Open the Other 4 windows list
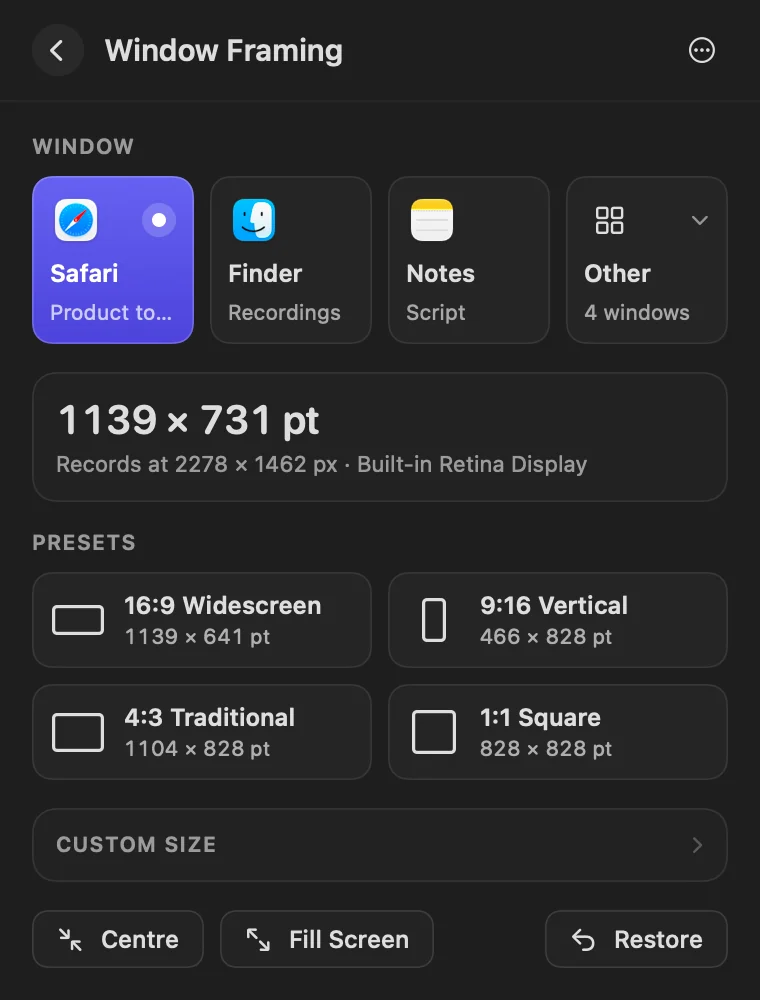Screen dimensions: 760x1000 click(647, 260)
